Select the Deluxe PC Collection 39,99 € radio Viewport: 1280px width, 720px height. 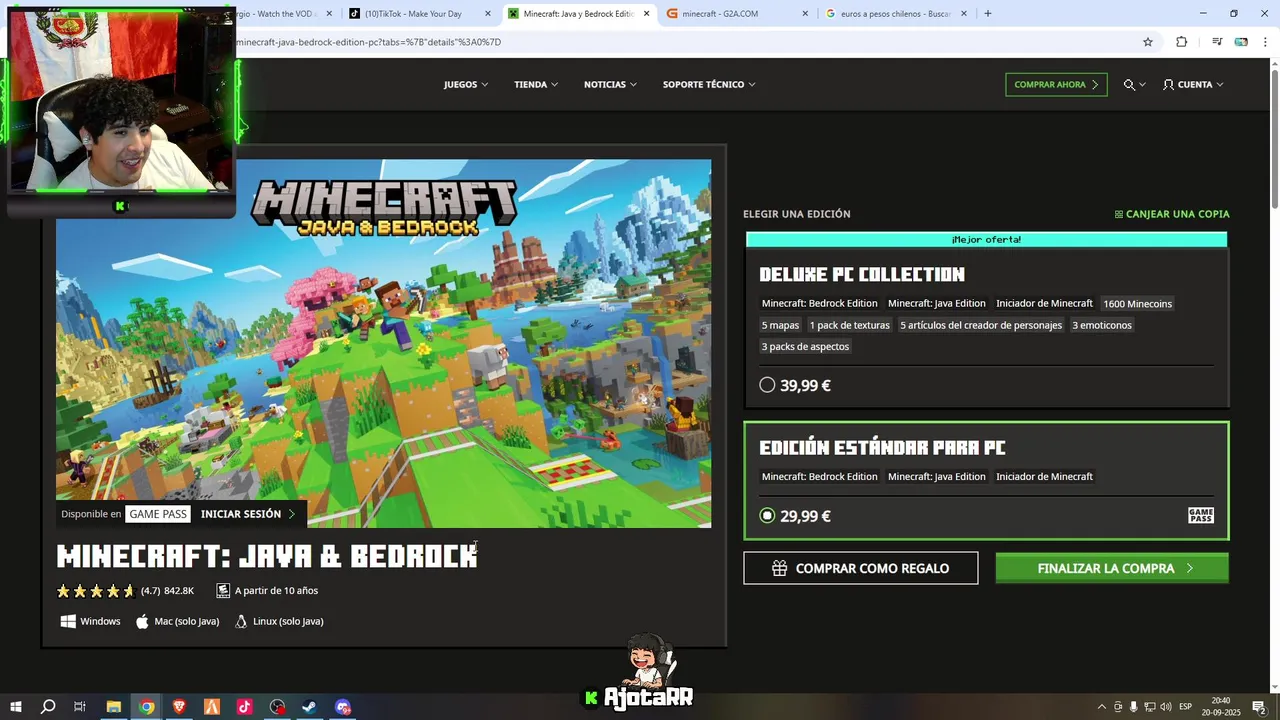[x=767, y=385]
